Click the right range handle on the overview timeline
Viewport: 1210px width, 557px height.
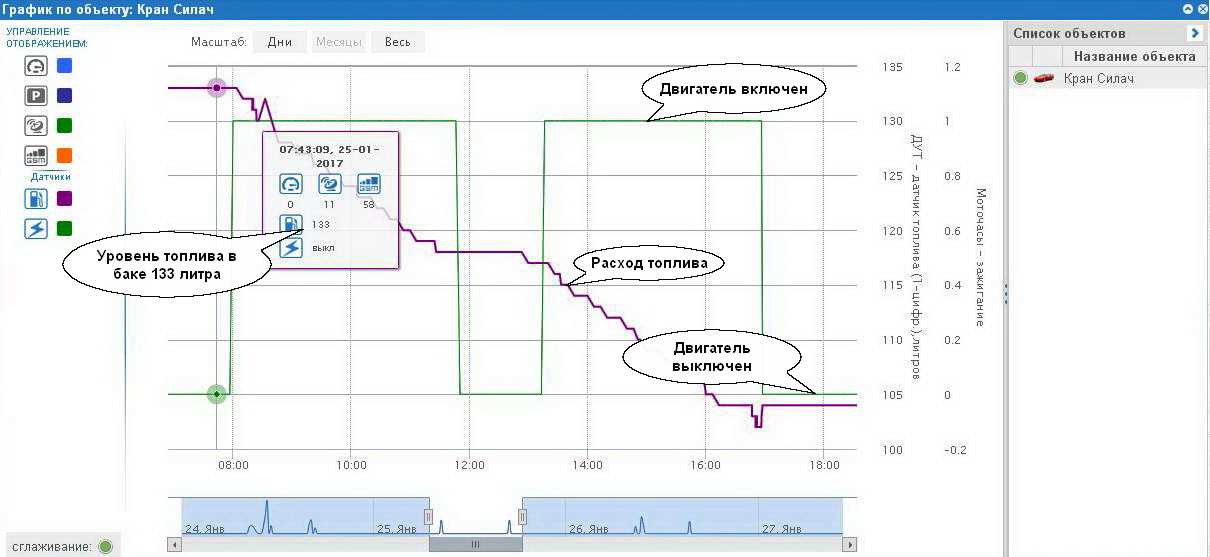coord(522,516)
